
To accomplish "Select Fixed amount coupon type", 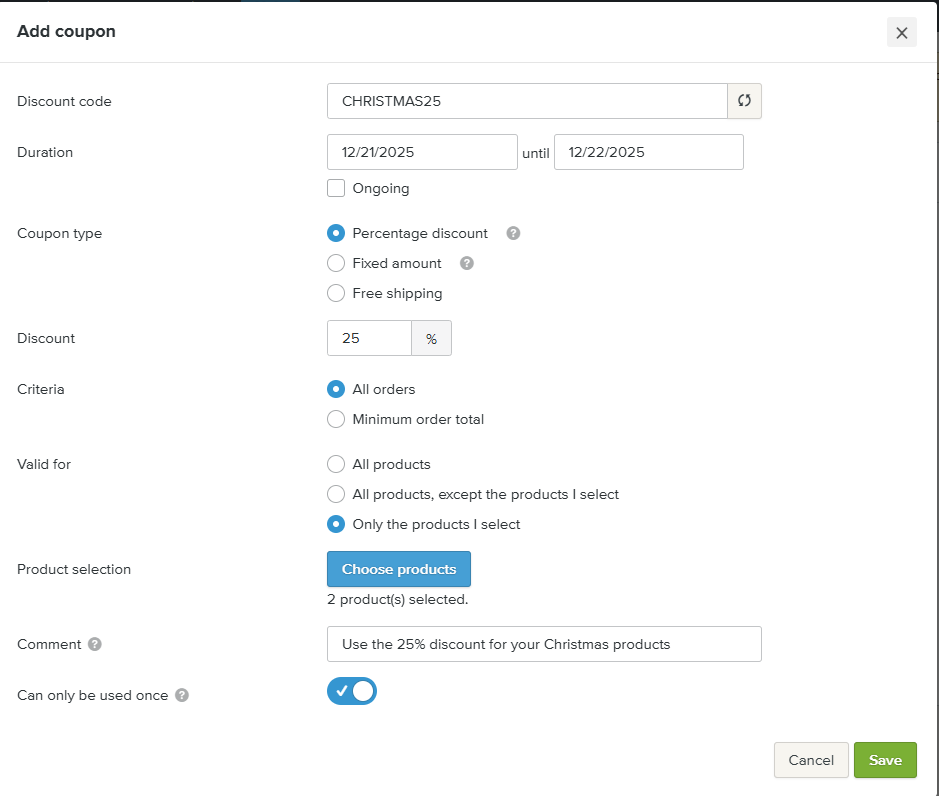I will click(336, 263).
